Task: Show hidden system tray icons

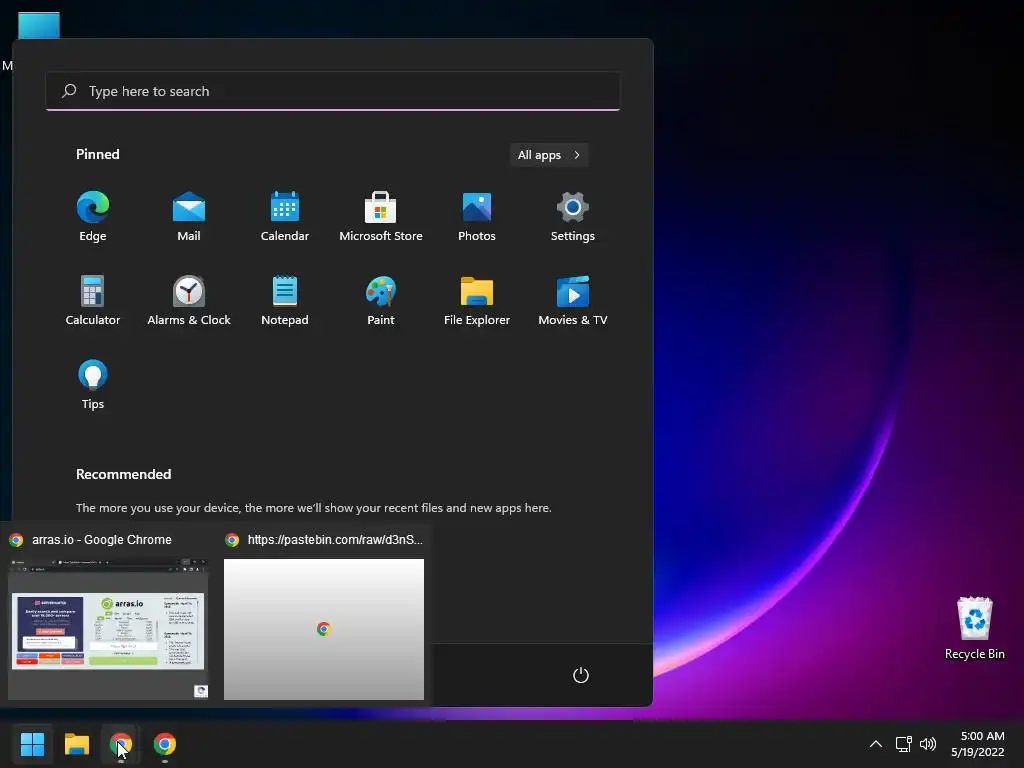Action: coord(876,744)
